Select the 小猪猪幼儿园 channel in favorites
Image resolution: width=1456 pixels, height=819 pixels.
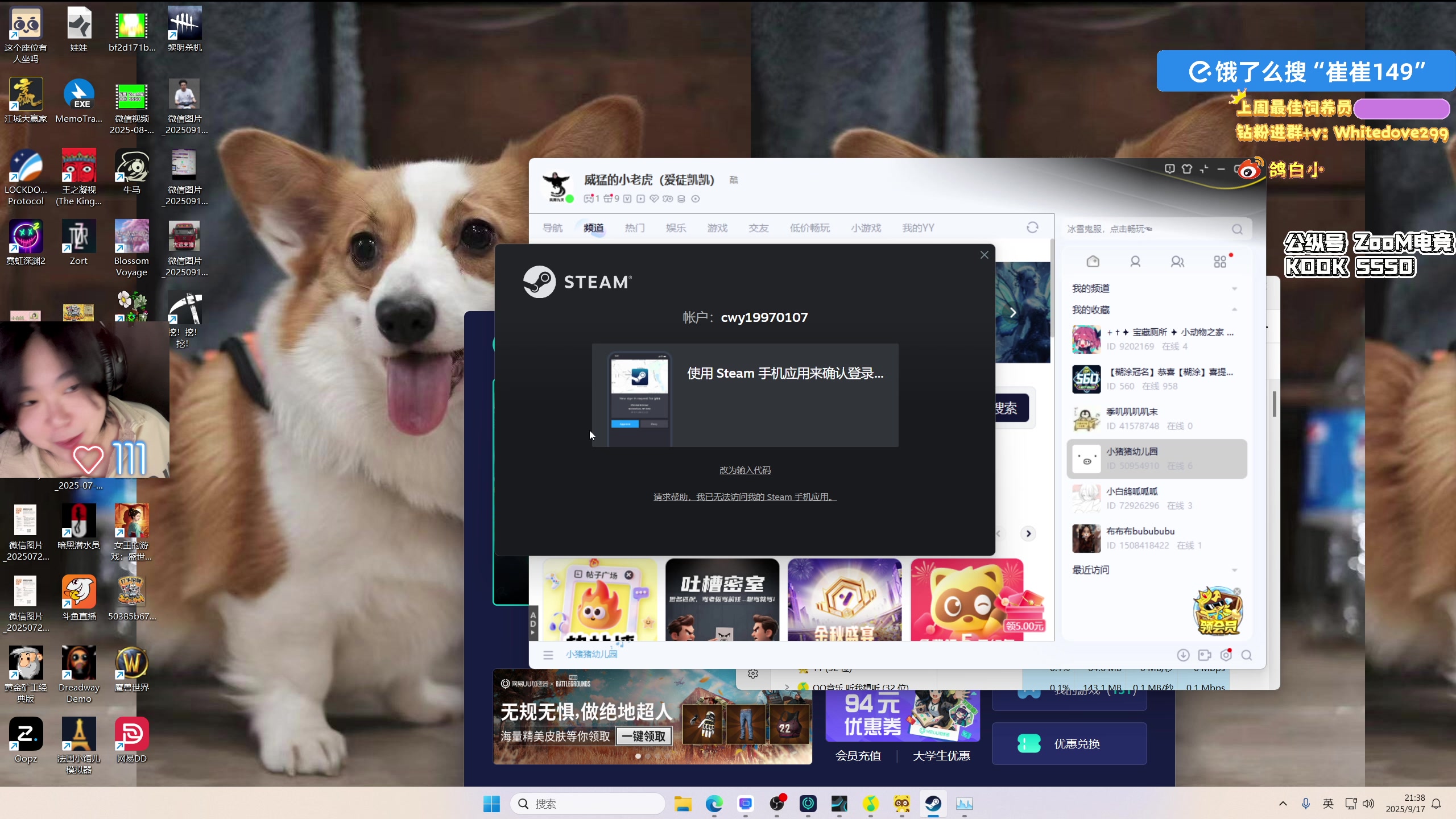[x=1157, y=458]
